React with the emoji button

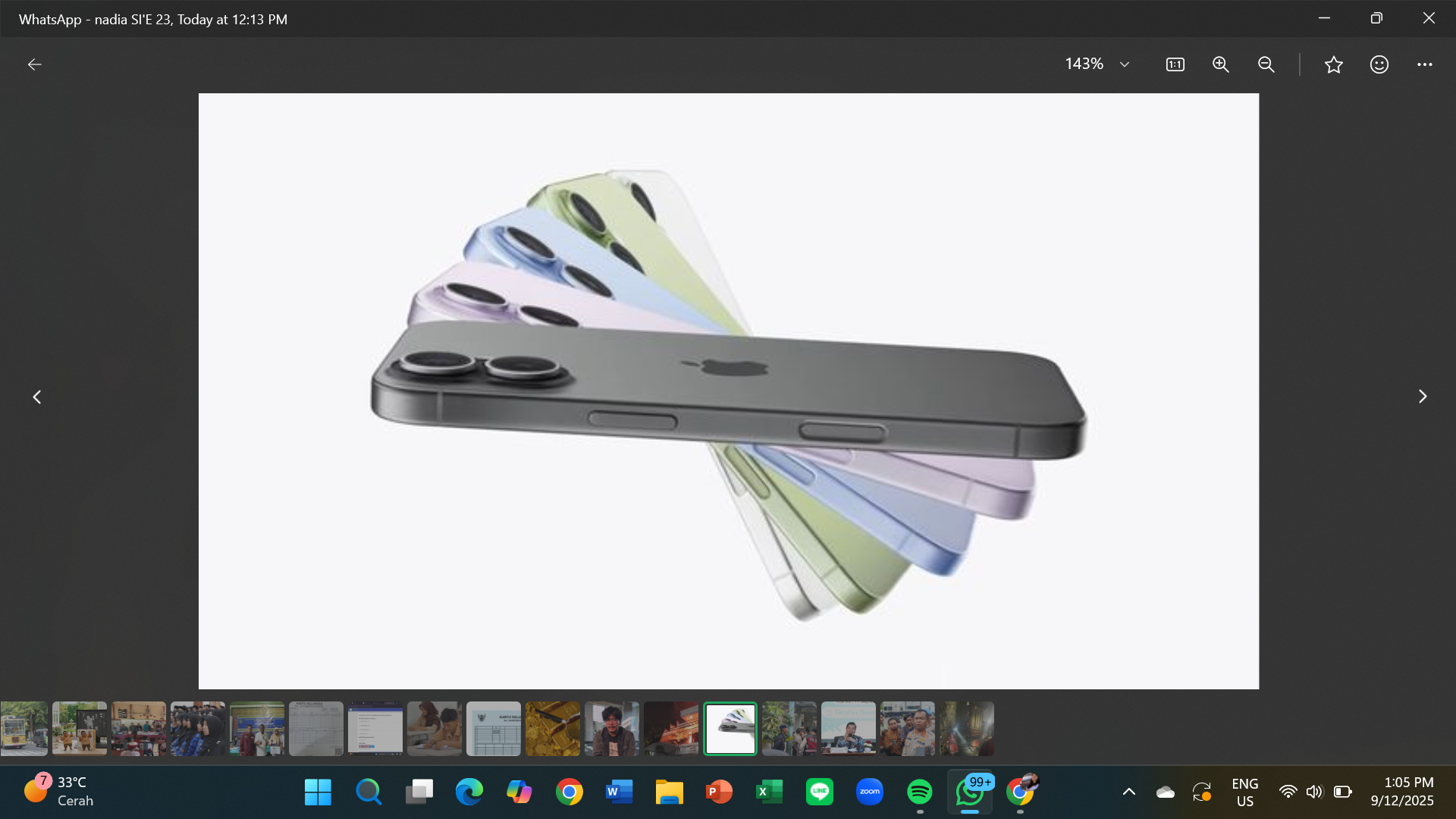[1379, 64]
